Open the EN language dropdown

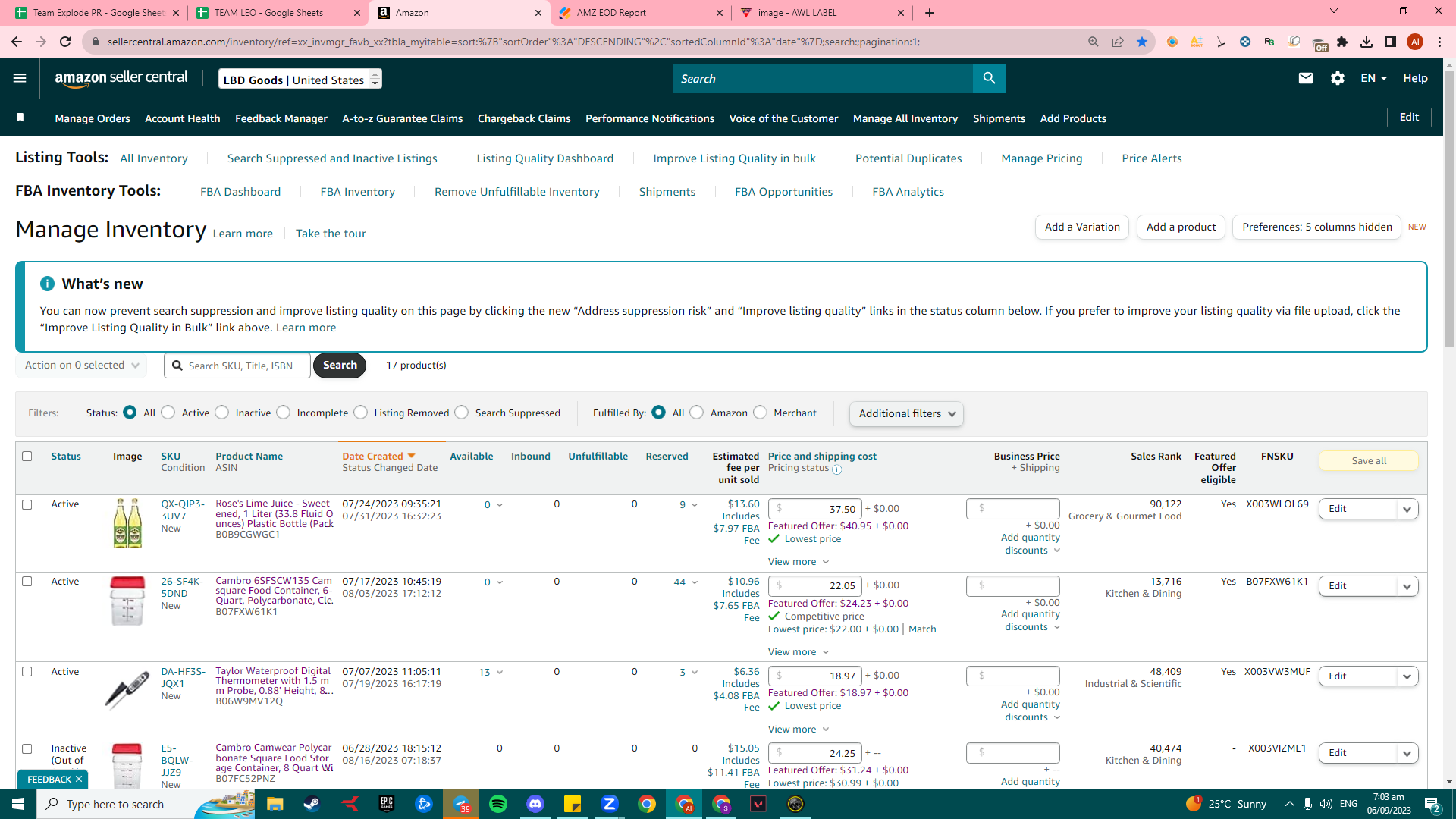pos(1373,78)
